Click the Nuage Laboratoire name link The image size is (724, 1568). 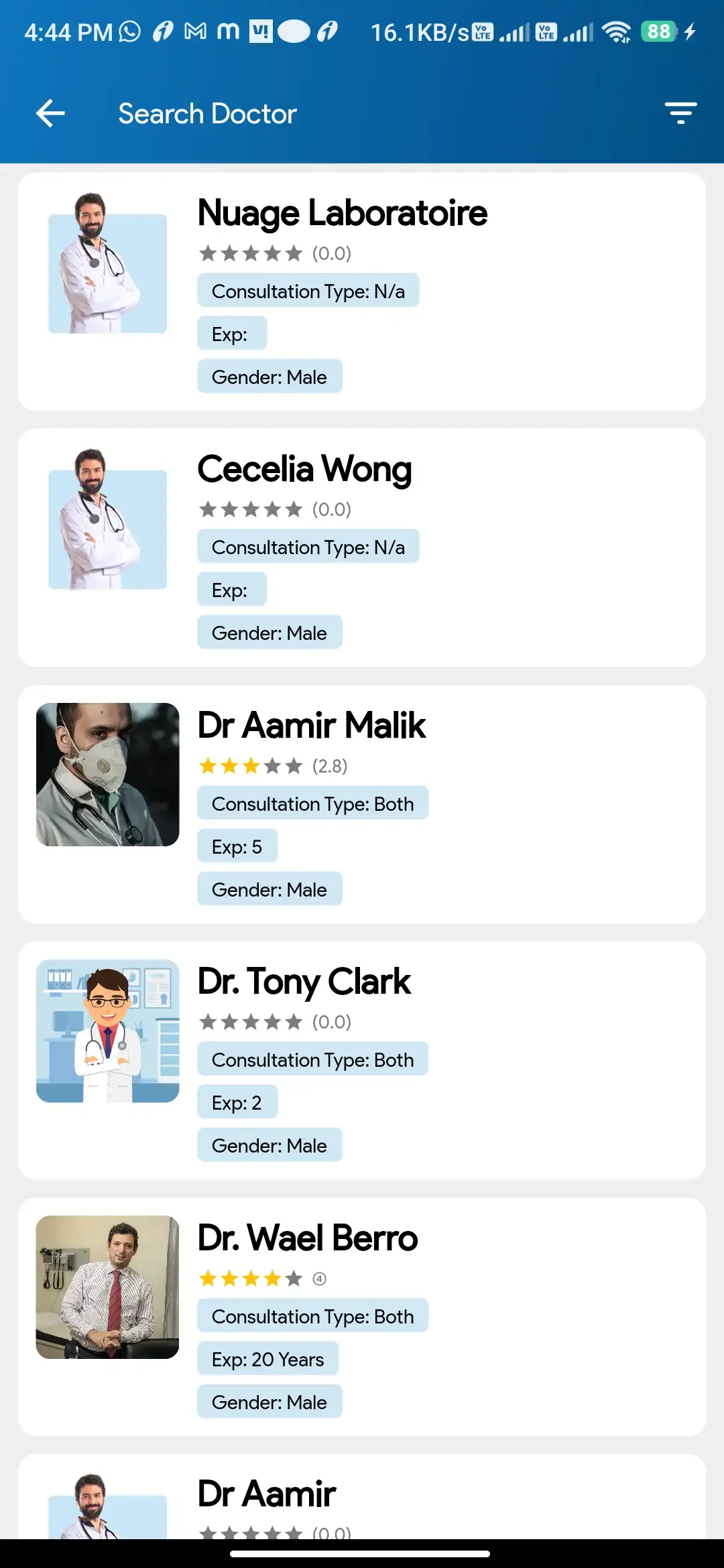(x=342, y=213)
